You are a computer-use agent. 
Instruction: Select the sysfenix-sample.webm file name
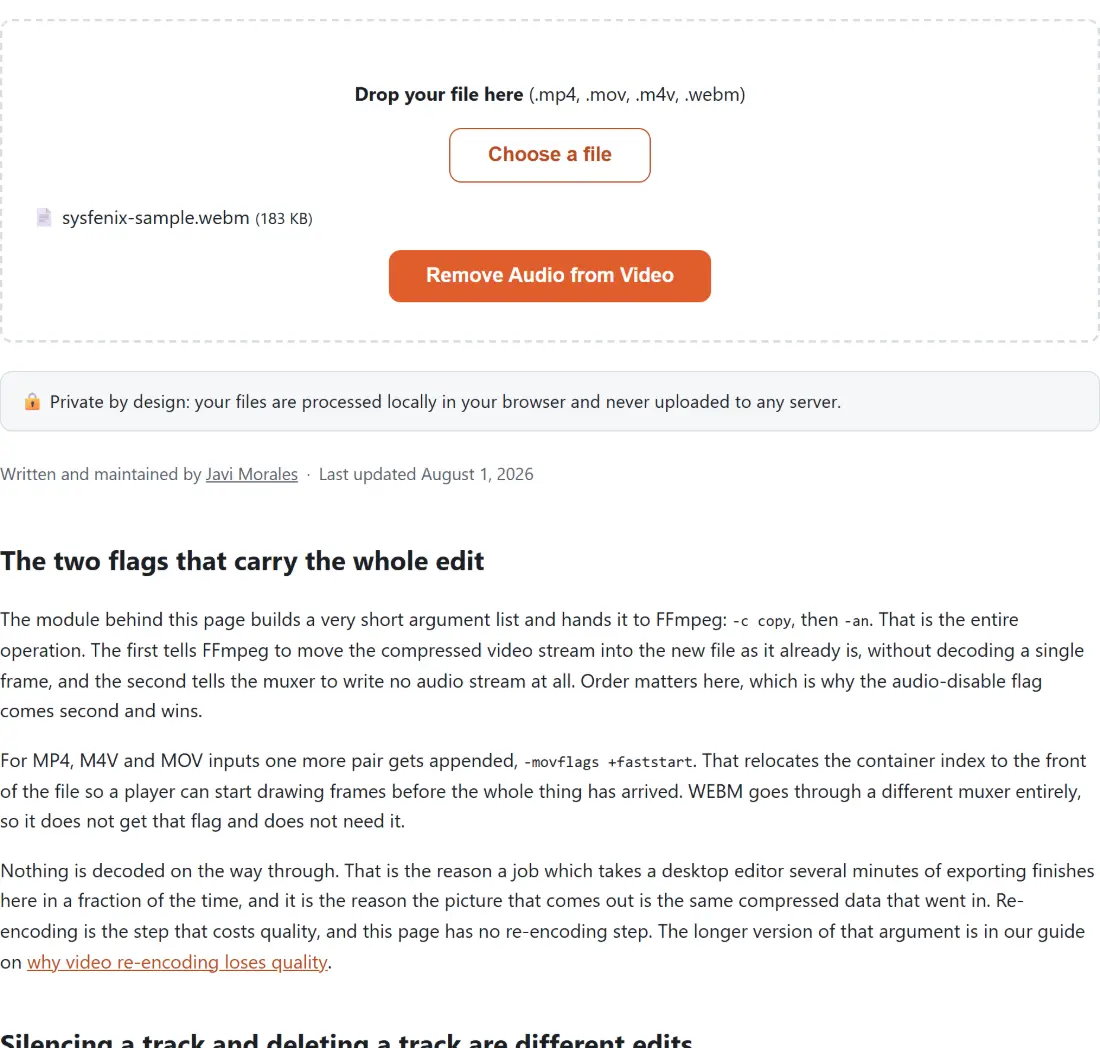pos(156,217)
